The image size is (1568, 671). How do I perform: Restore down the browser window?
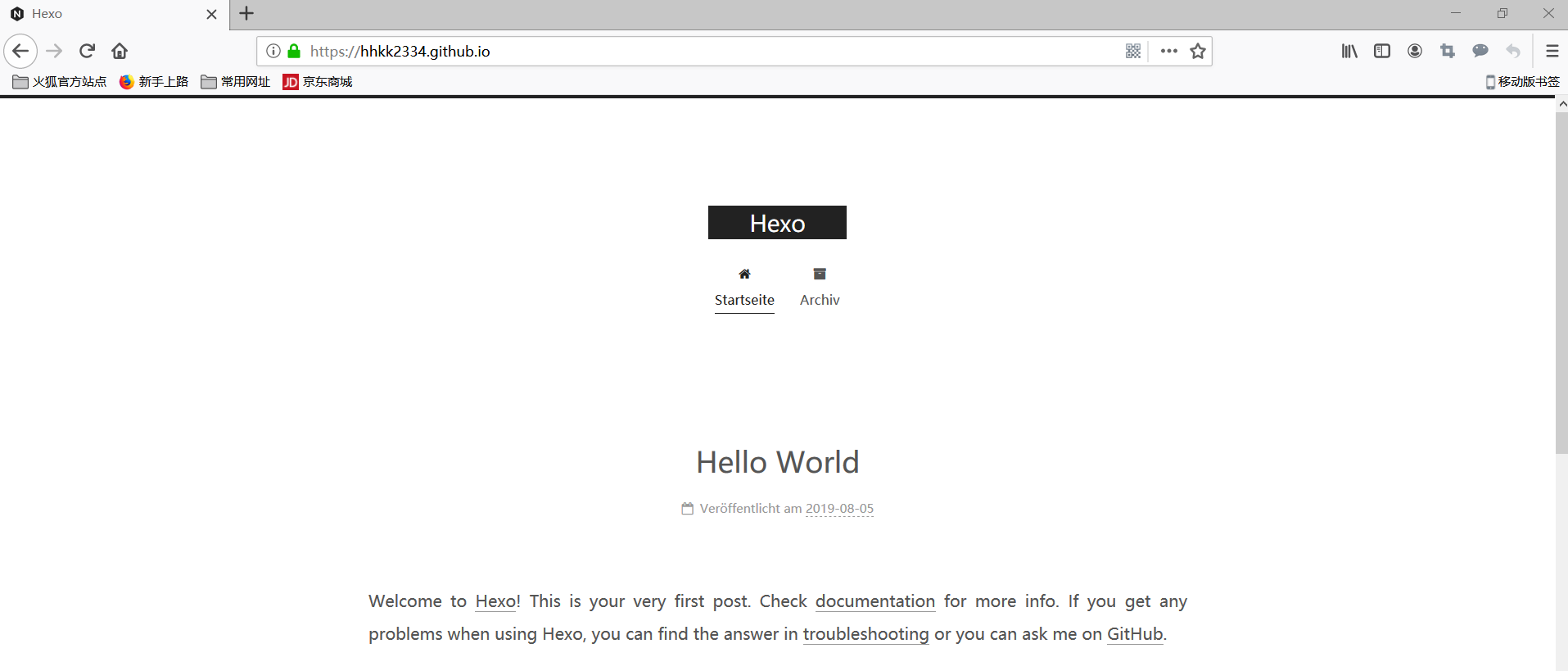[x=1502, y=13]
